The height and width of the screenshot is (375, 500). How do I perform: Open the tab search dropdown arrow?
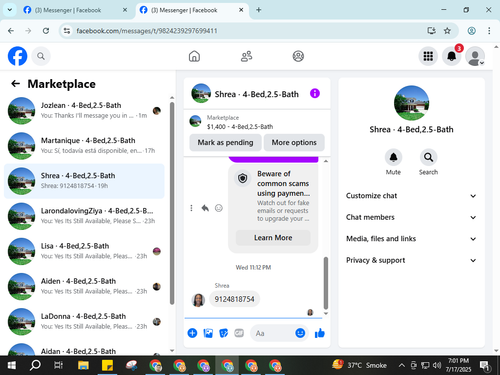[x=10, y=10]
